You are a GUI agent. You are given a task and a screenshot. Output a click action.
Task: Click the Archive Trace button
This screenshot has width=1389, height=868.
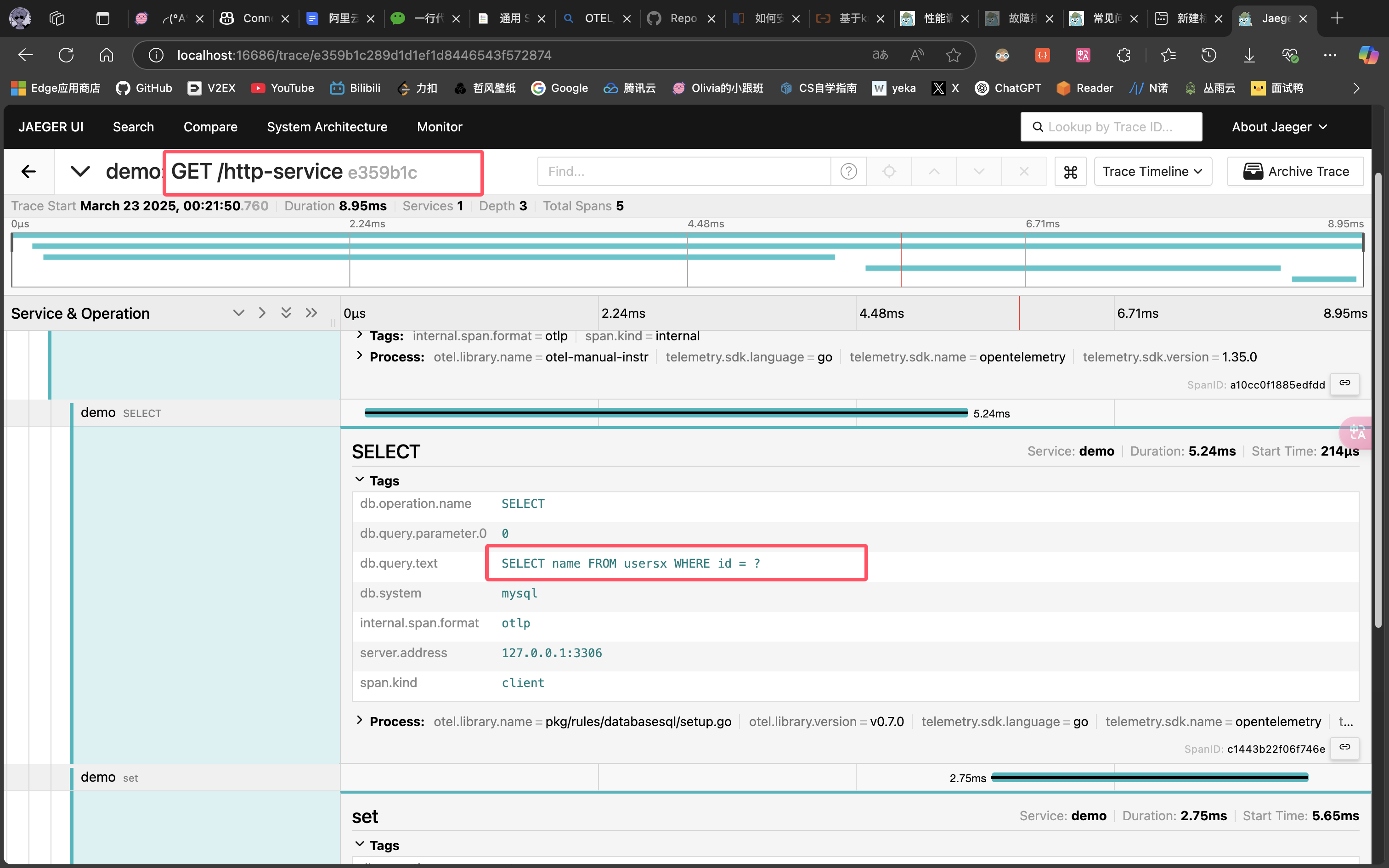tap(1295, 172)
